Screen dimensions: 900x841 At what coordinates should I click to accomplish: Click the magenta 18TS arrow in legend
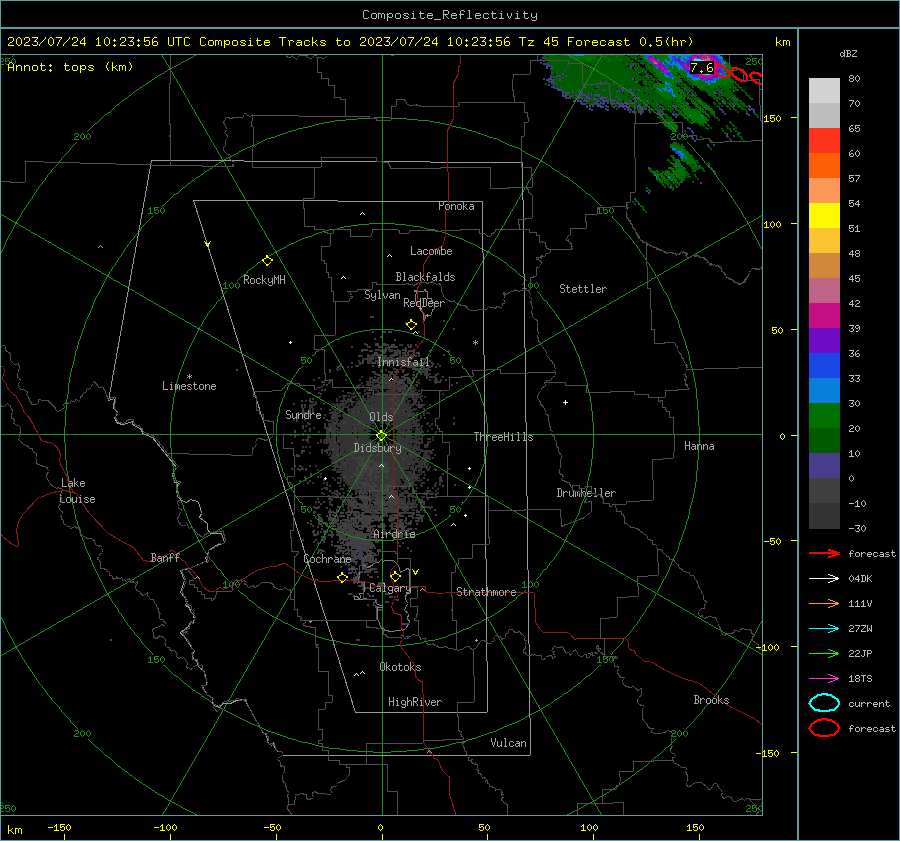[824, 679]
